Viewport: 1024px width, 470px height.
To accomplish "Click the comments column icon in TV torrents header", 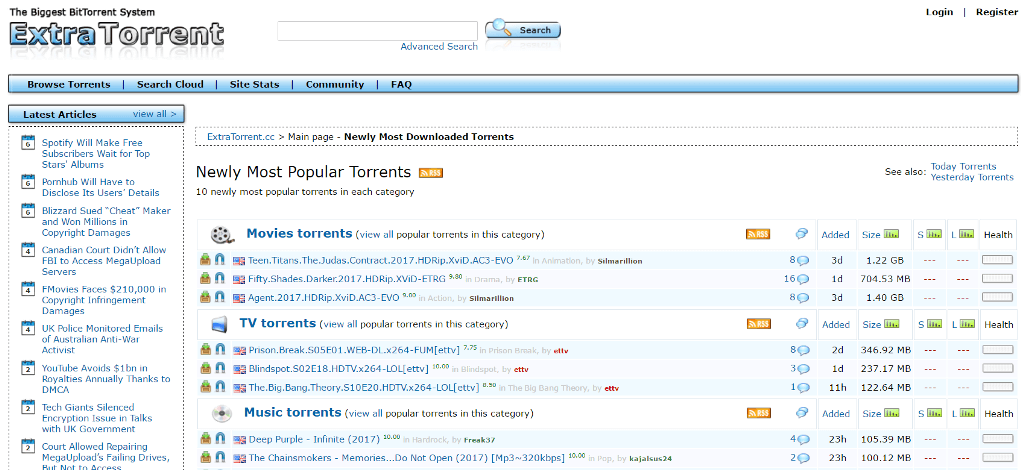I will coord(802,323).
